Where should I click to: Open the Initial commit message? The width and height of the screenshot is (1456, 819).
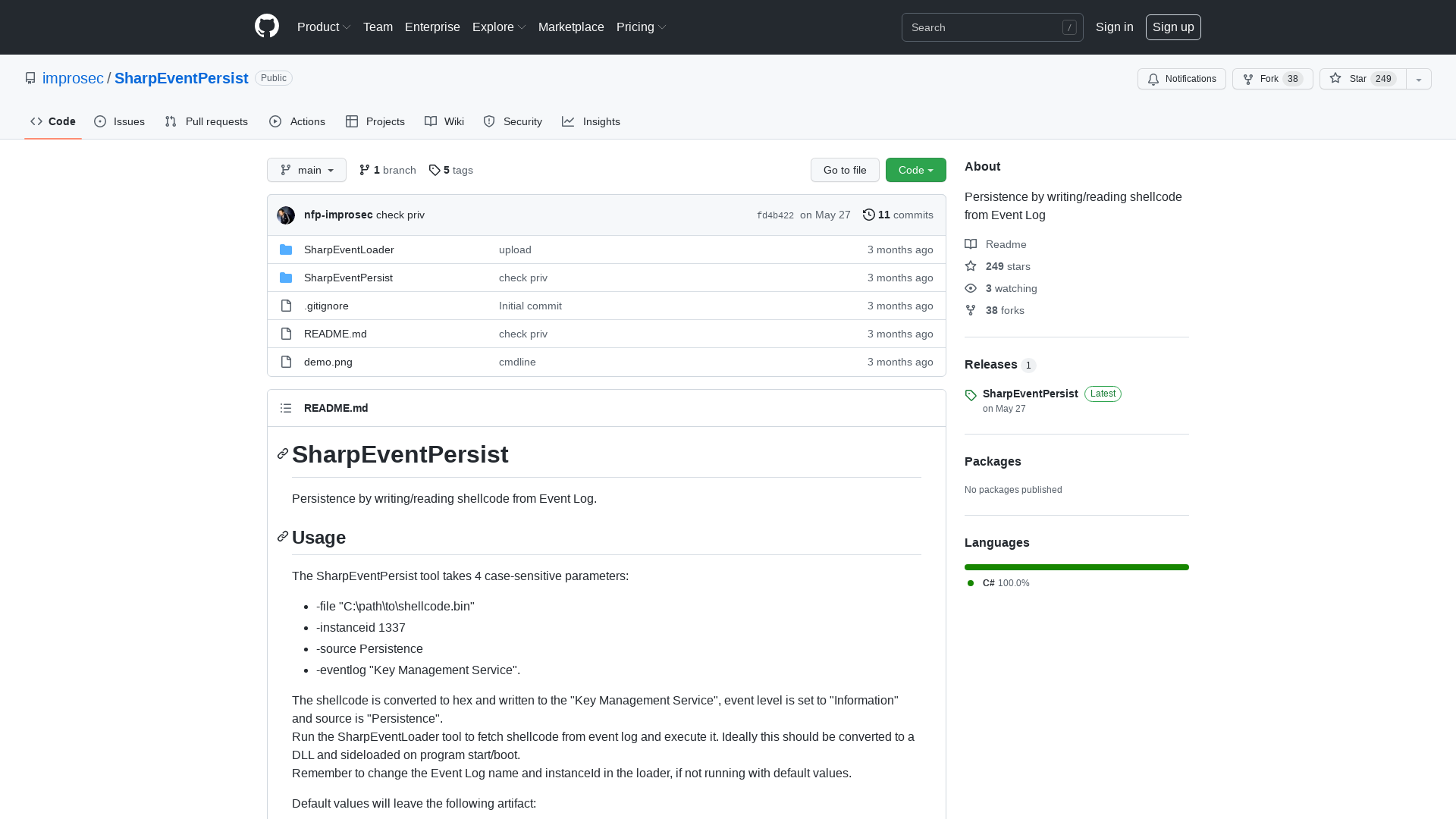click(x=530, y=306)
